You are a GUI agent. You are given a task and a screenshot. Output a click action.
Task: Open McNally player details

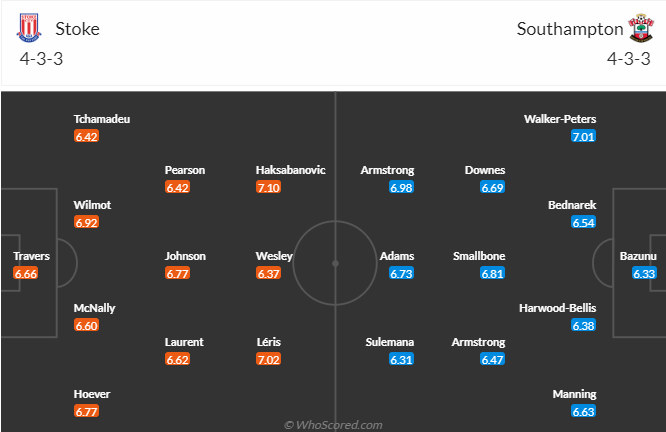tap(94, 308)
